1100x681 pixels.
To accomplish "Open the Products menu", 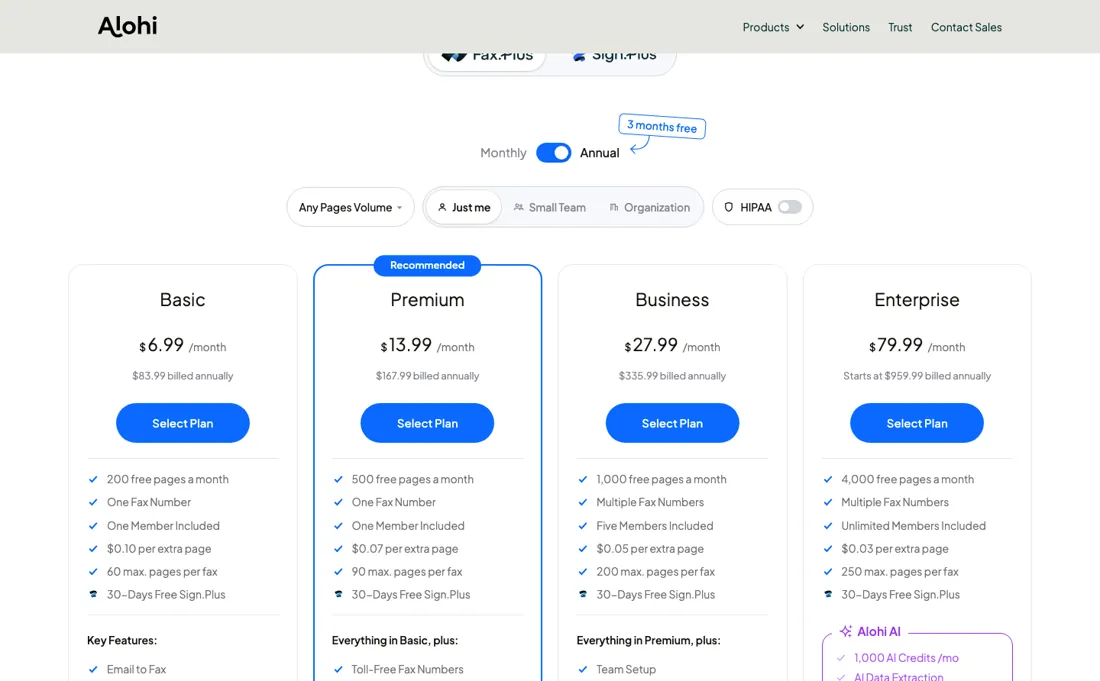I will point(773,27).
